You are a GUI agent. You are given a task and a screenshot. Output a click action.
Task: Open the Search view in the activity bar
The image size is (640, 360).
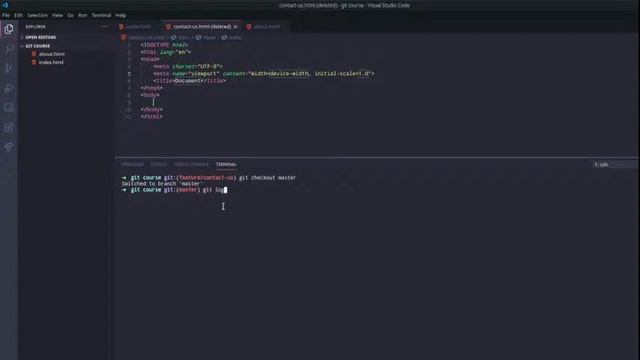(x=9, y=49)
